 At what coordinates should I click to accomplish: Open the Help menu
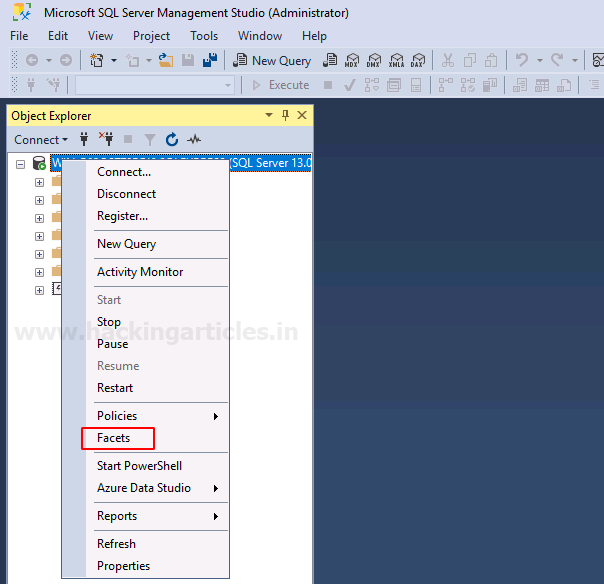(x=314, y=36)
